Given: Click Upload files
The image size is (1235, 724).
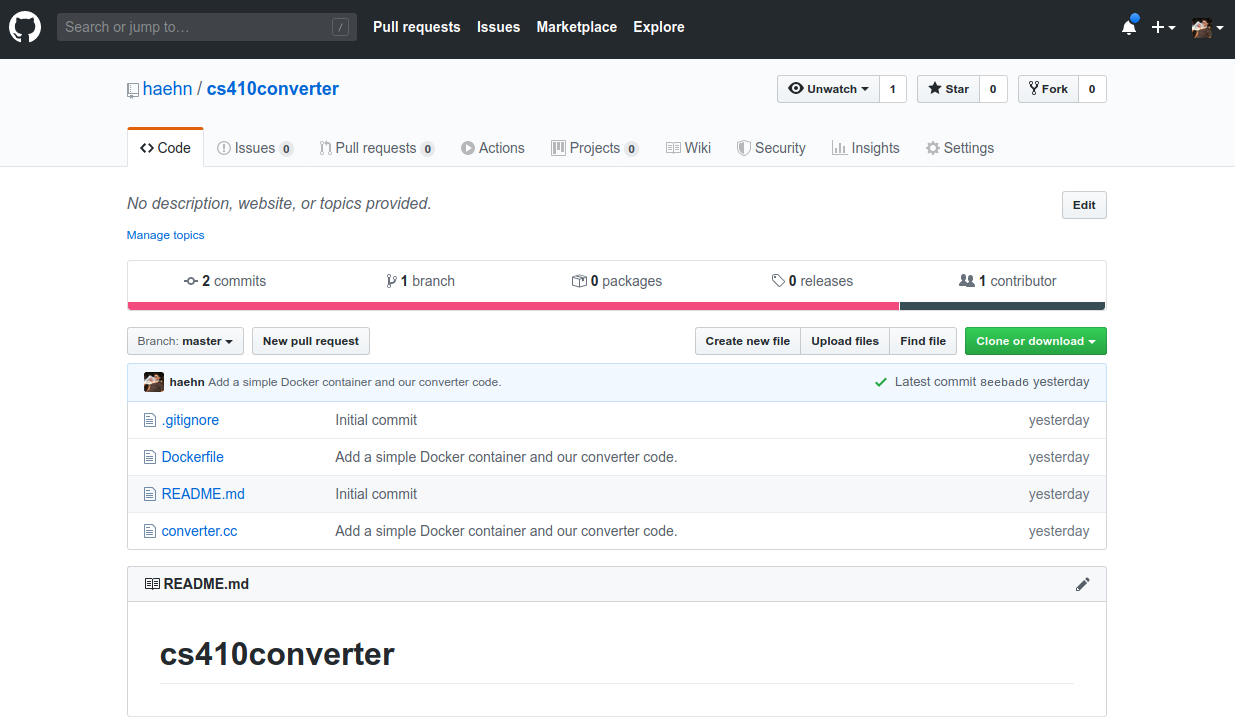Looking at the screenshot, I should tap(845, 341).
